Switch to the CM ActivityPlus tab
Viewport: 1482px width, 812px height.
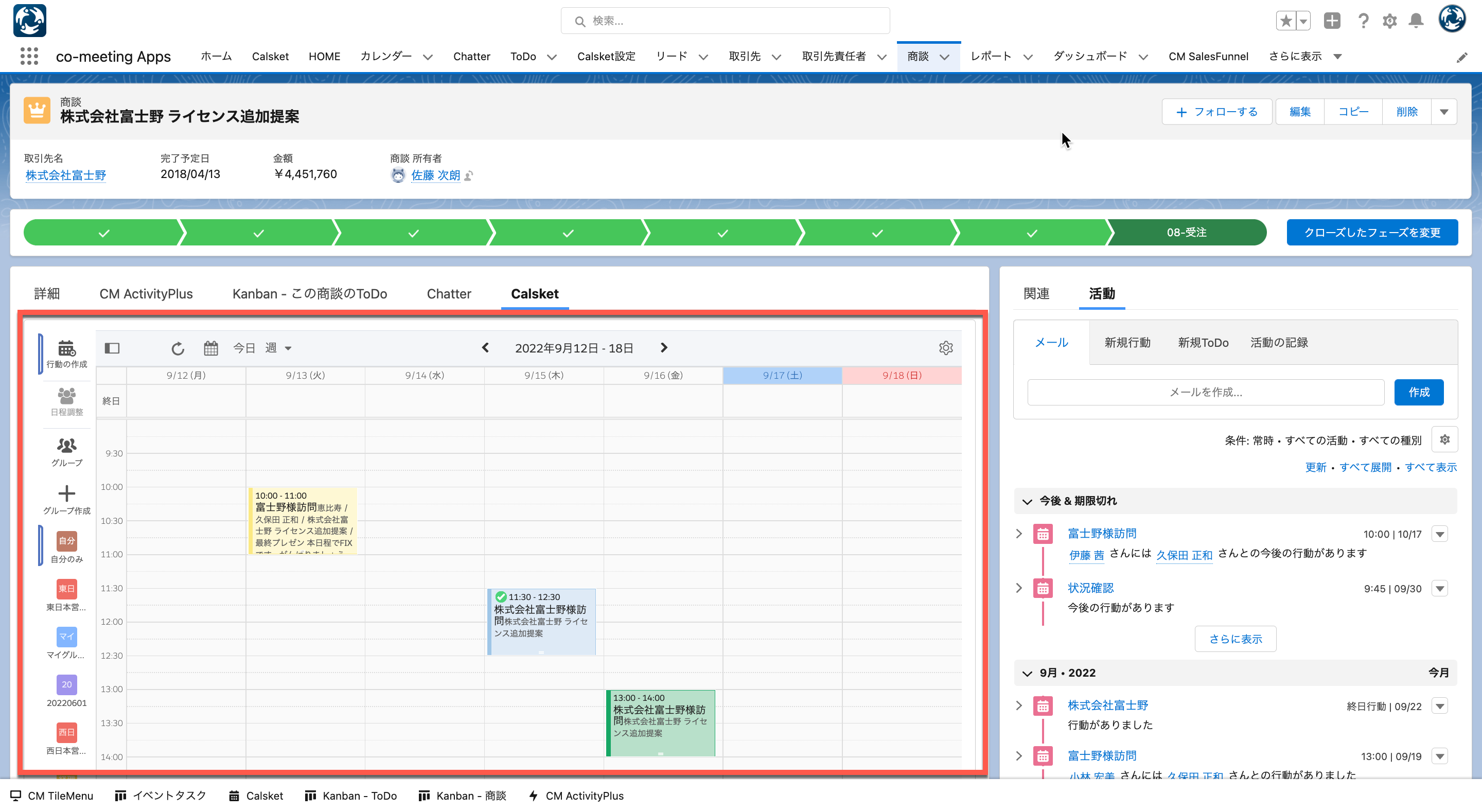(146, 294)
